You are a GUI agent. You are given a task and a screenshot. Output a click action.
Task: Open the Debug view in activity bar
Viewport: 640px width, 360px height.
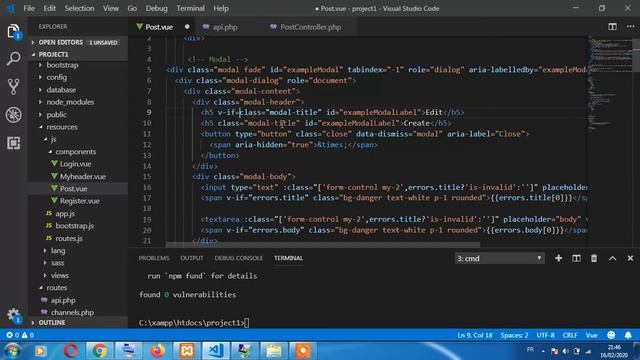tap(13, 115)
